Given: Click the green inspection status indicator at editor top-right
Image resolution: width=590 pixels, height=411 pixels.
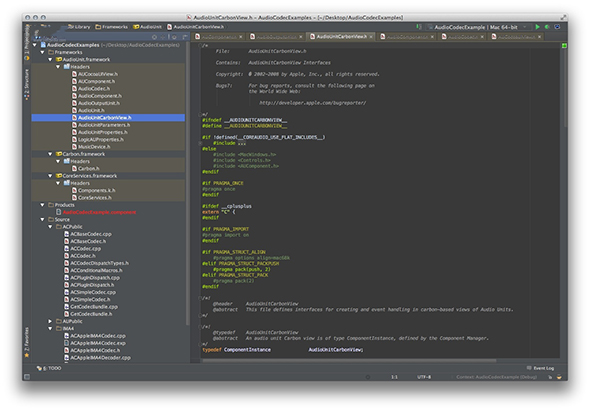Looking at the screenshot, I should [x=564, y=46].
